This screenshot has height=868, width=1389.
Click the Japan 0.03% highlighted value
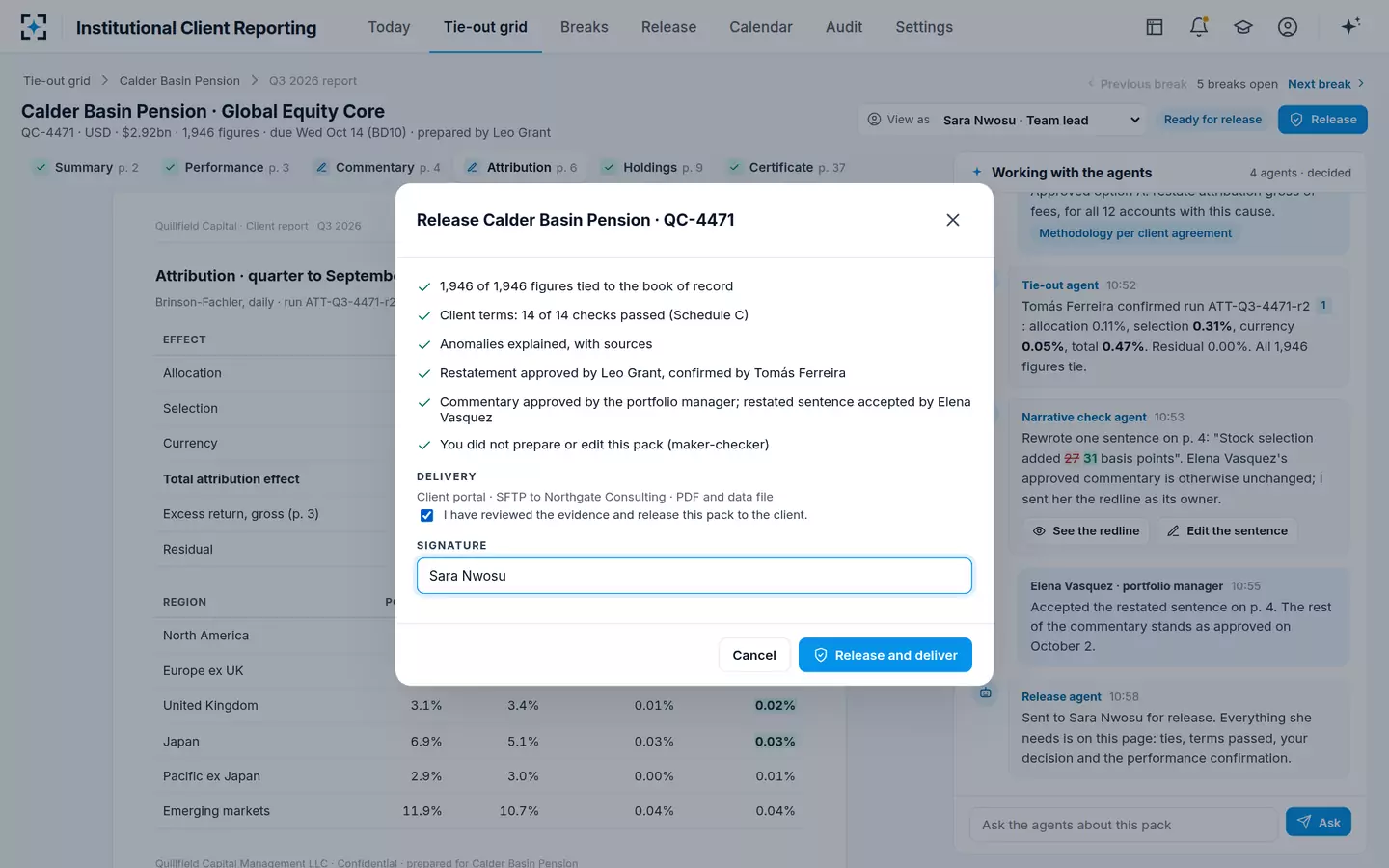point(775,742)
